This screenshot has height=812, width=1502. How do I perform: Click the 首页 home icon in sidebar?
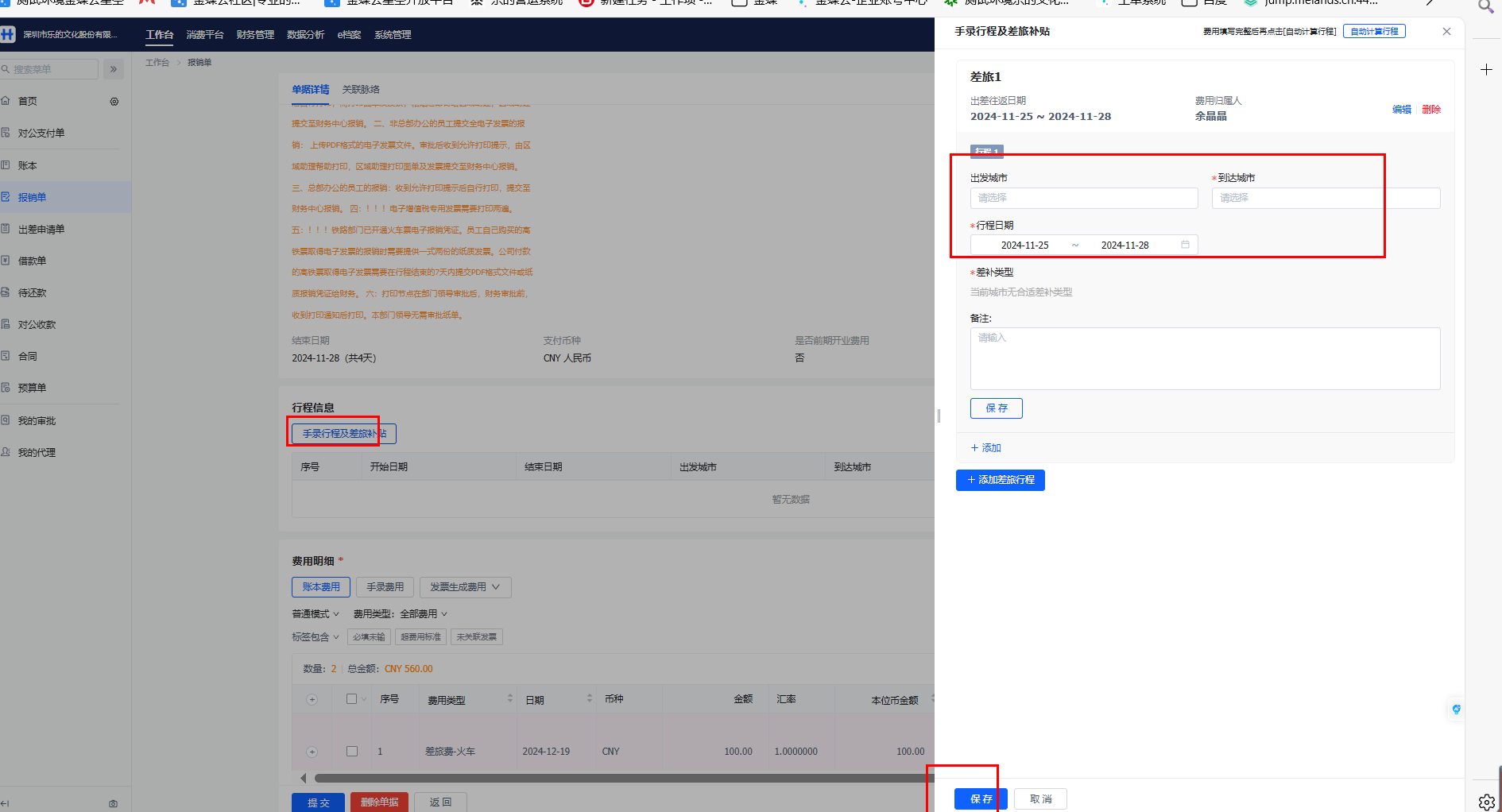[6, 101]
